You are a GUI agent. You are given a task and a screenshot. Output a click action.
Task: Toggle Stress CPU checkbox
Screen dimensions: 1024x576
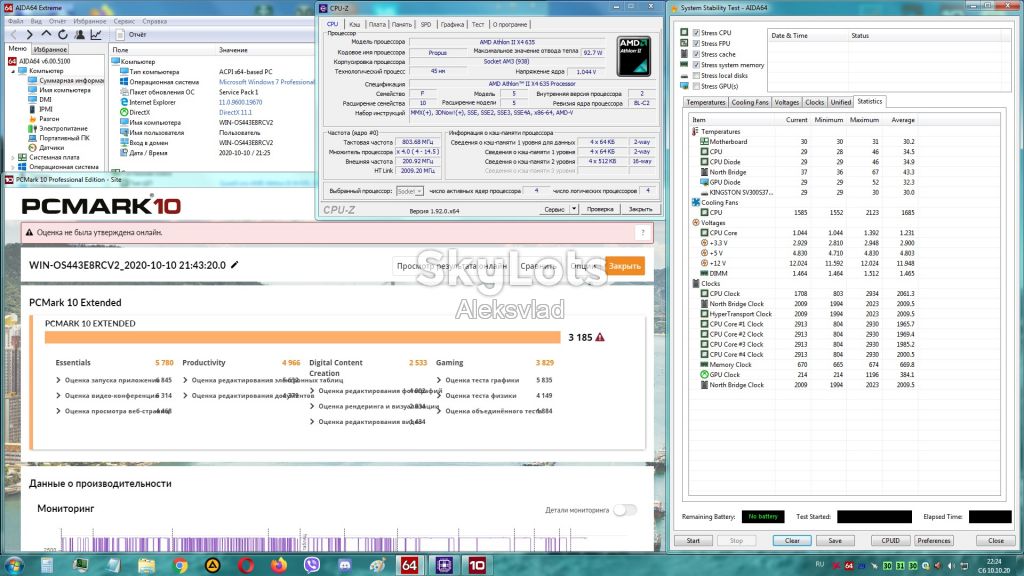tap(696, 33)
